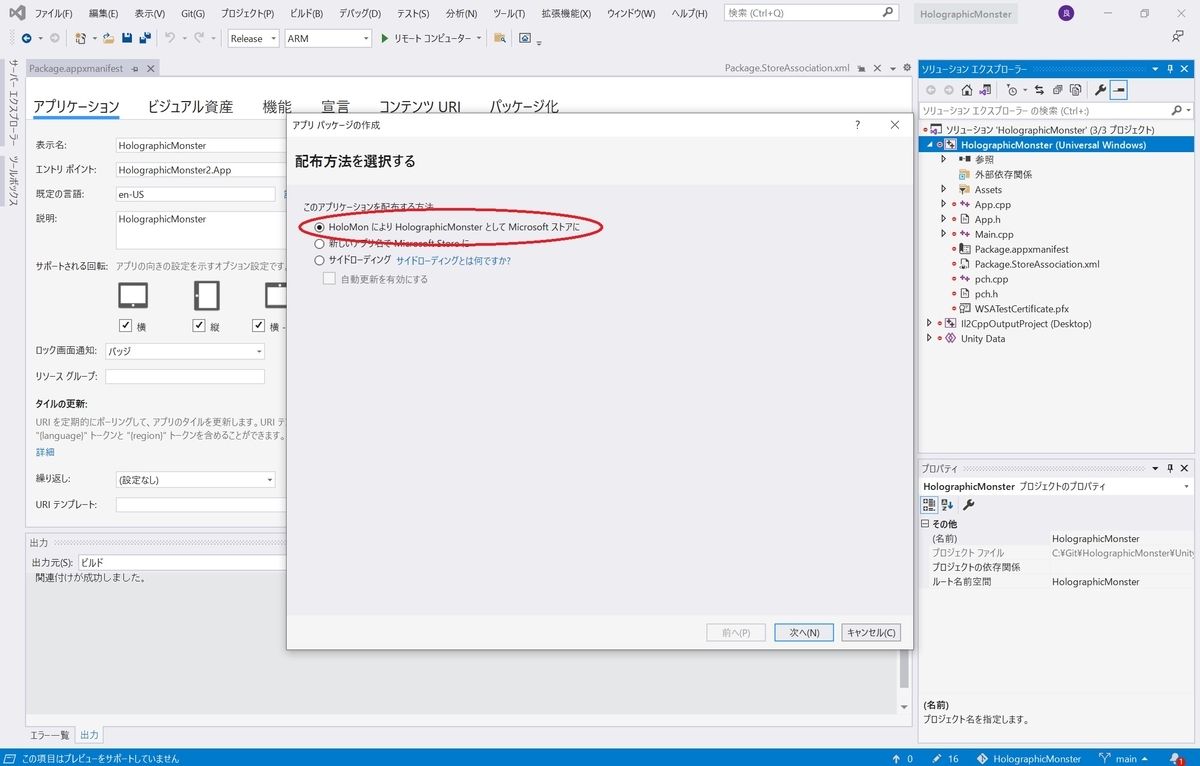This screenshot has height=766, width=1200.
Task: Open the ビルド(B) menu
Action: pos(304,13)
